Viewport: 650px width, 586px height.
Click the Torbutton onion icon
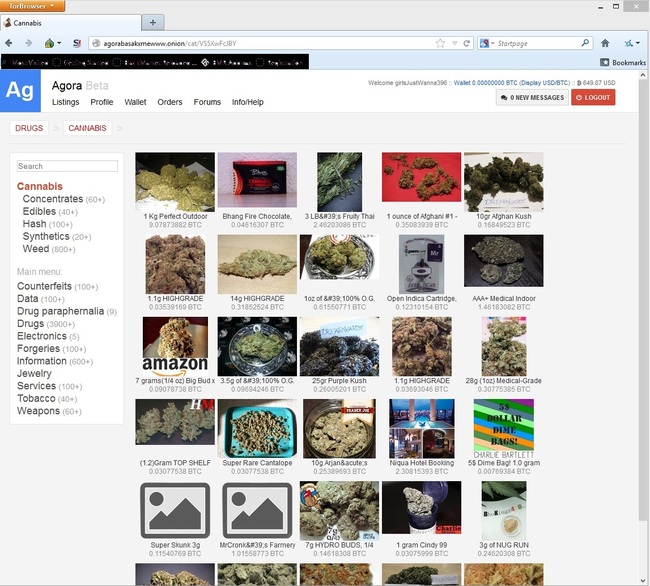[50, 43]
